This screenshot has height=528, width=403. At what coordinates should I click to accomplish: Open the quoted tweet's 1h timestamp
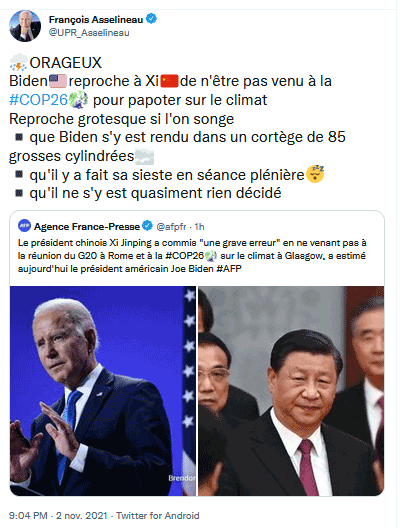click(x=199, y=227)
